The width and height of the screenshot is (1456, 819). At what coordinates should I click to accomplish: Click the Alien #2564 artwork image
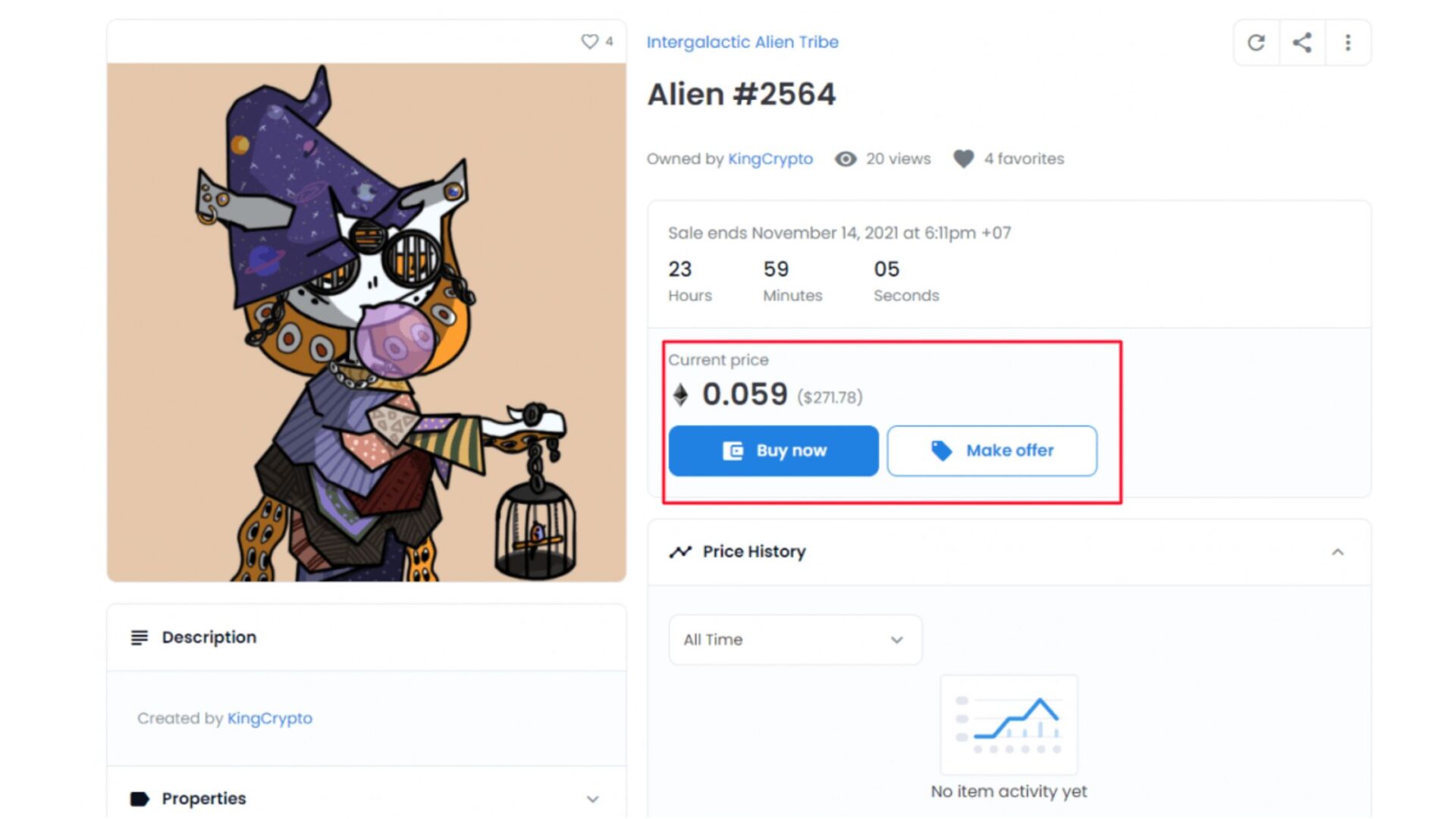tap(366, 322)
